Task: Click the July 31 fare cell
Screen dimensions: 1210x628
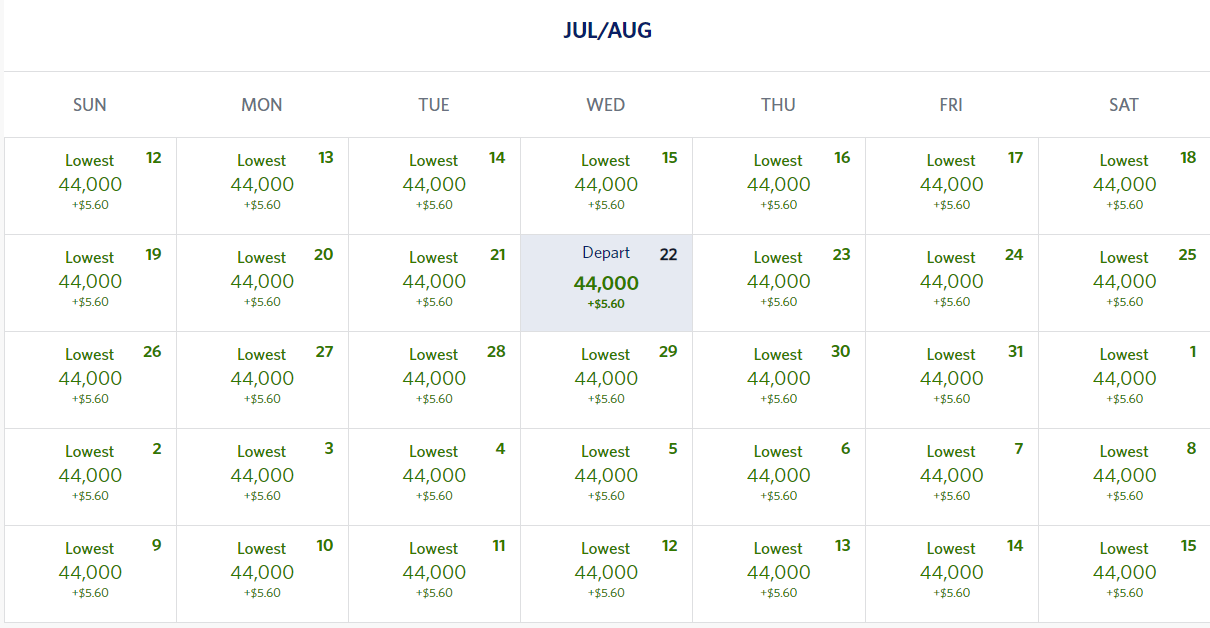Action: [x=950, y=379]
